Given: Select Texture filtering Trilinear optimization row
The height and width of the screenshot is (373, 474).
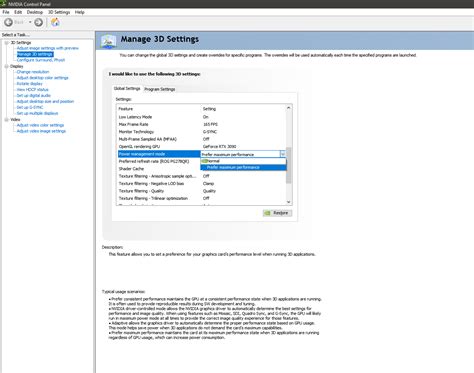Looking at the screenshot, I should coord(202,198).
